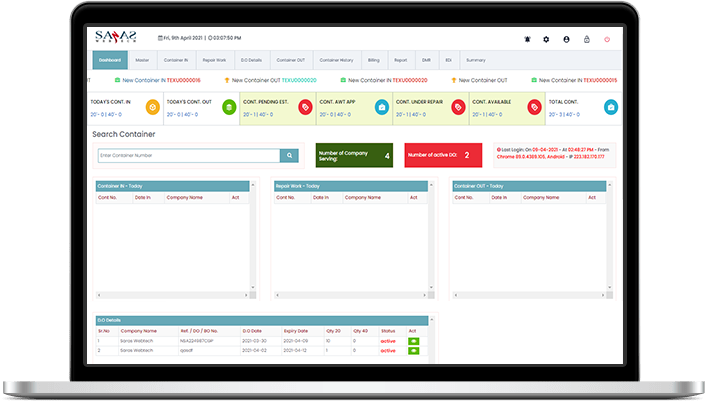This screenshot has height=401, width=705.
Task: Click the Total Cont. blue icon
Action: click(x=610, y=107)
